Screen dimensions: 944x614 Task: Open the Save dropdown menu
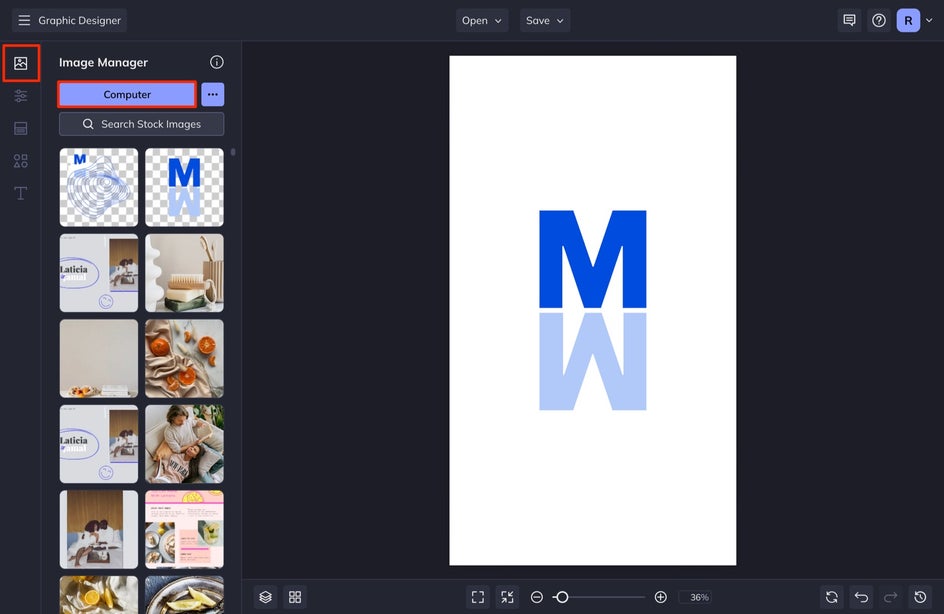tap(545, 20)
